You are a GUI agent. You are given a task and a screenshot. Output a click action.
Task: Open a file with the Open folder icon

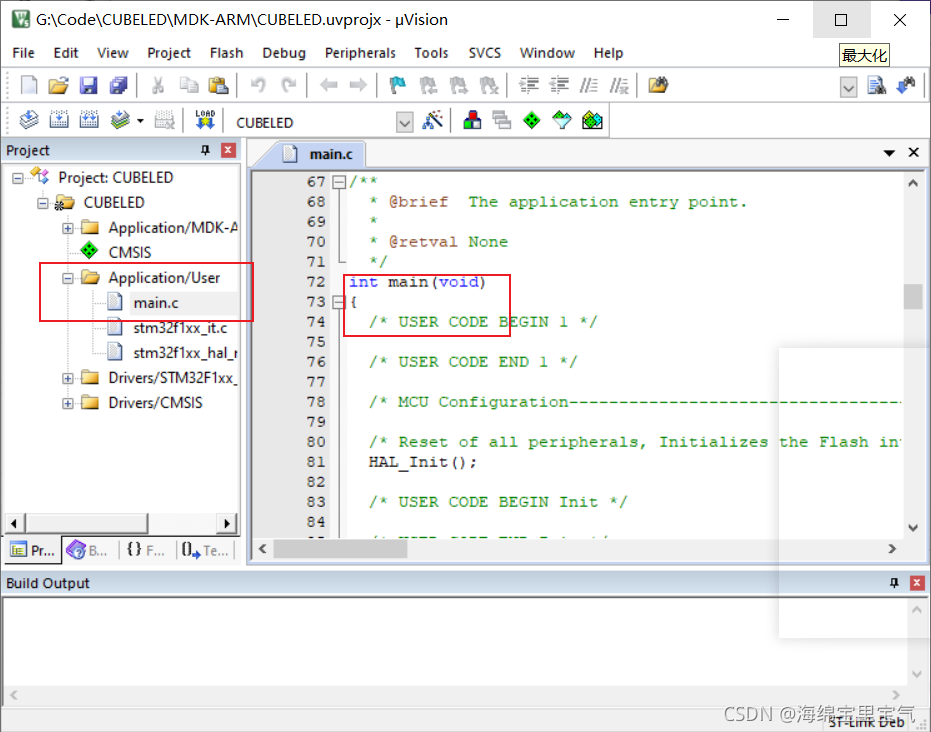[x=58, y=85]
